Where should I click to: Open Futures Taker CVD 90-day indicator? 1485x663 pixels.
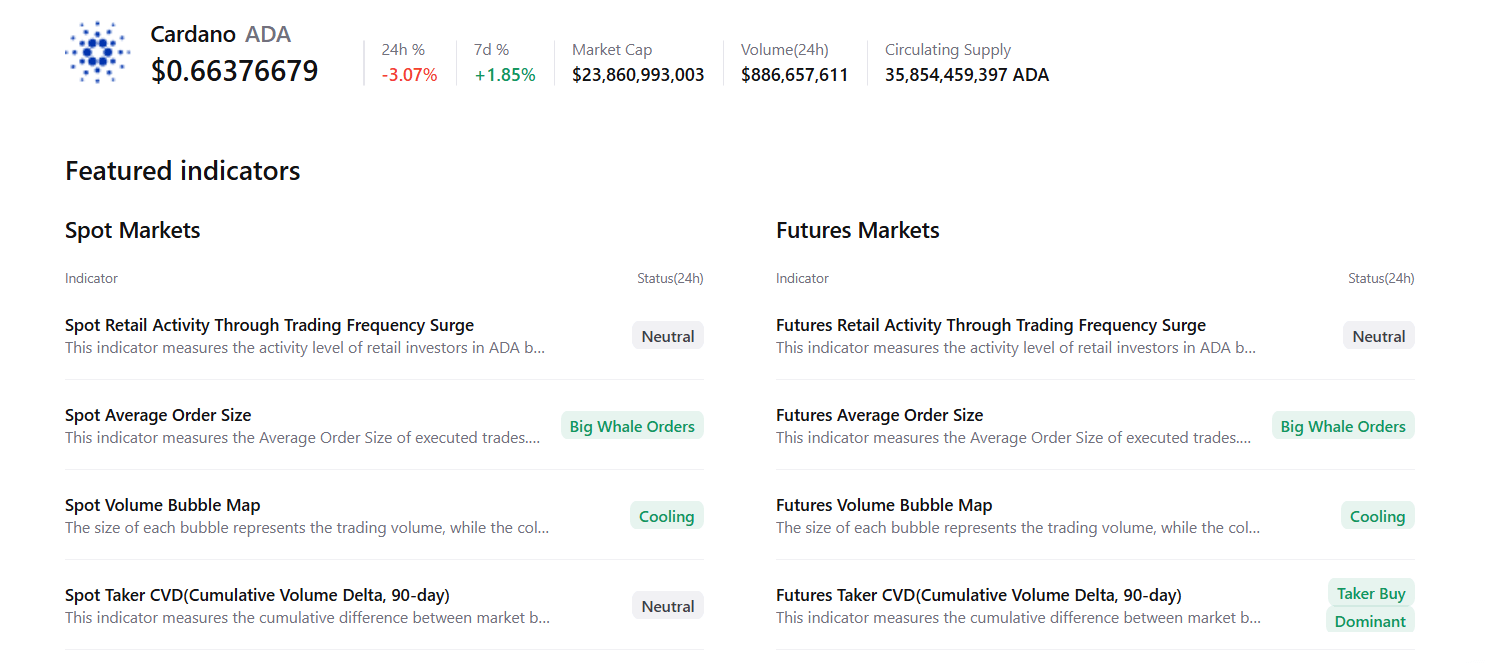coord(978,595)
